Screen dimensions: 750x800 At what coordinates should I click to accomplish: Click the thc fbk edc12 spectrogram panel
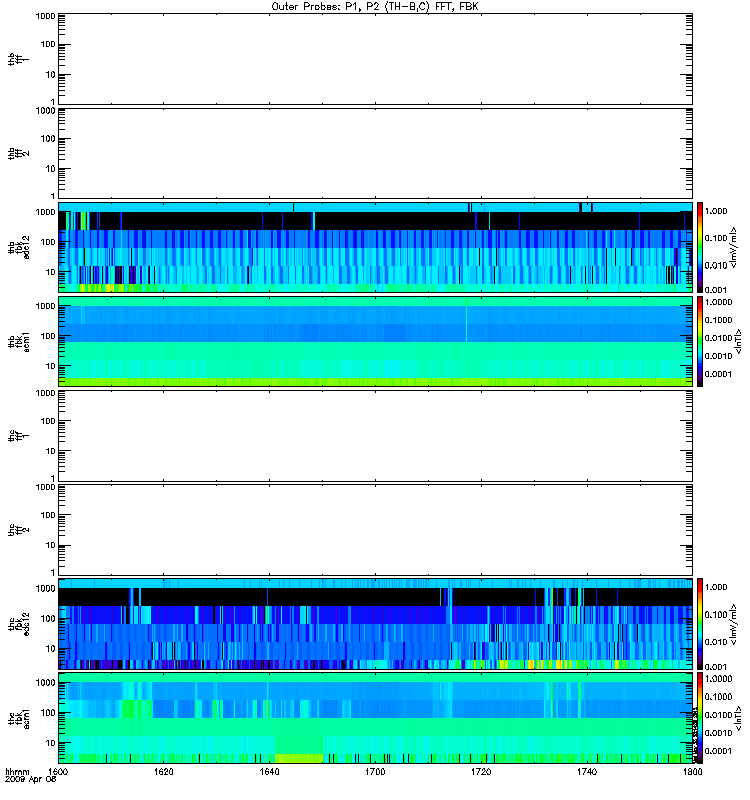pyautogui.click(x=375, y=624)
